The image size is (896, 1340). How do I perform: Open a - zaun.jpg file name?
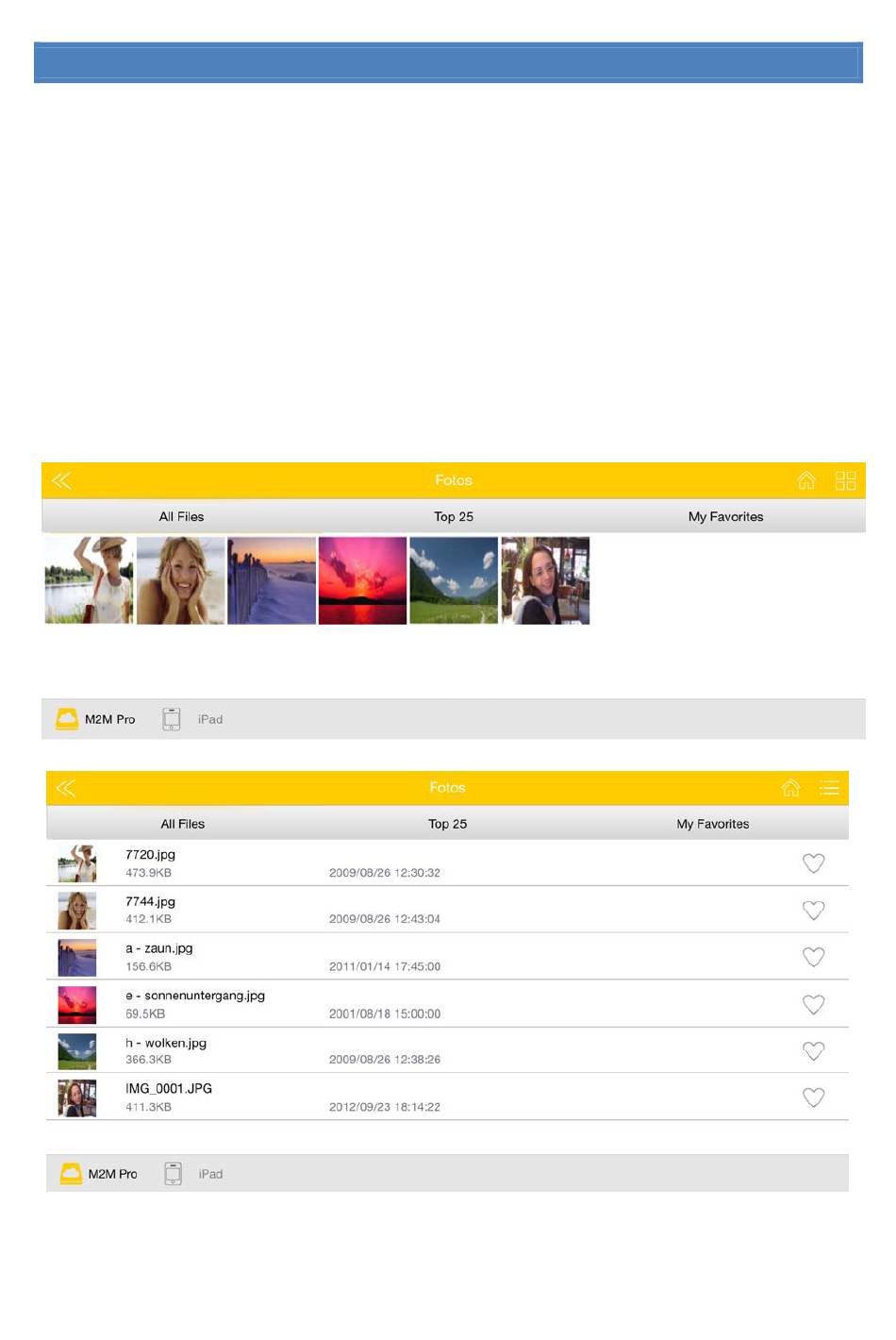click(x=158, y=948)
